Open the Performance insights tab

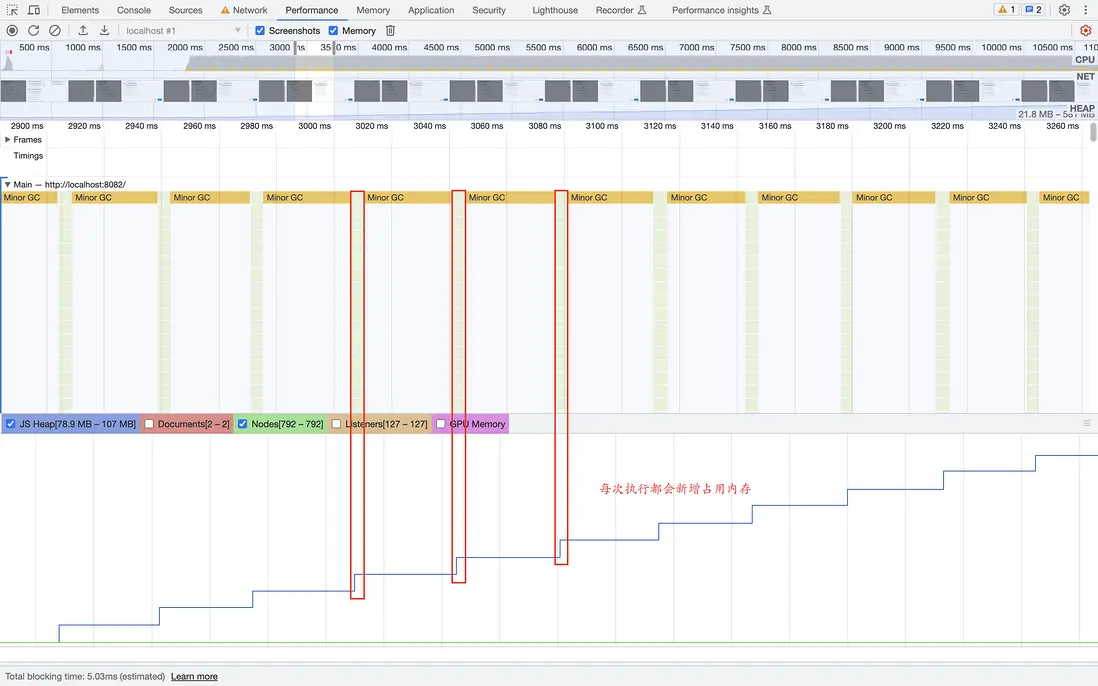pyautogui.click(x=721, y=10)
